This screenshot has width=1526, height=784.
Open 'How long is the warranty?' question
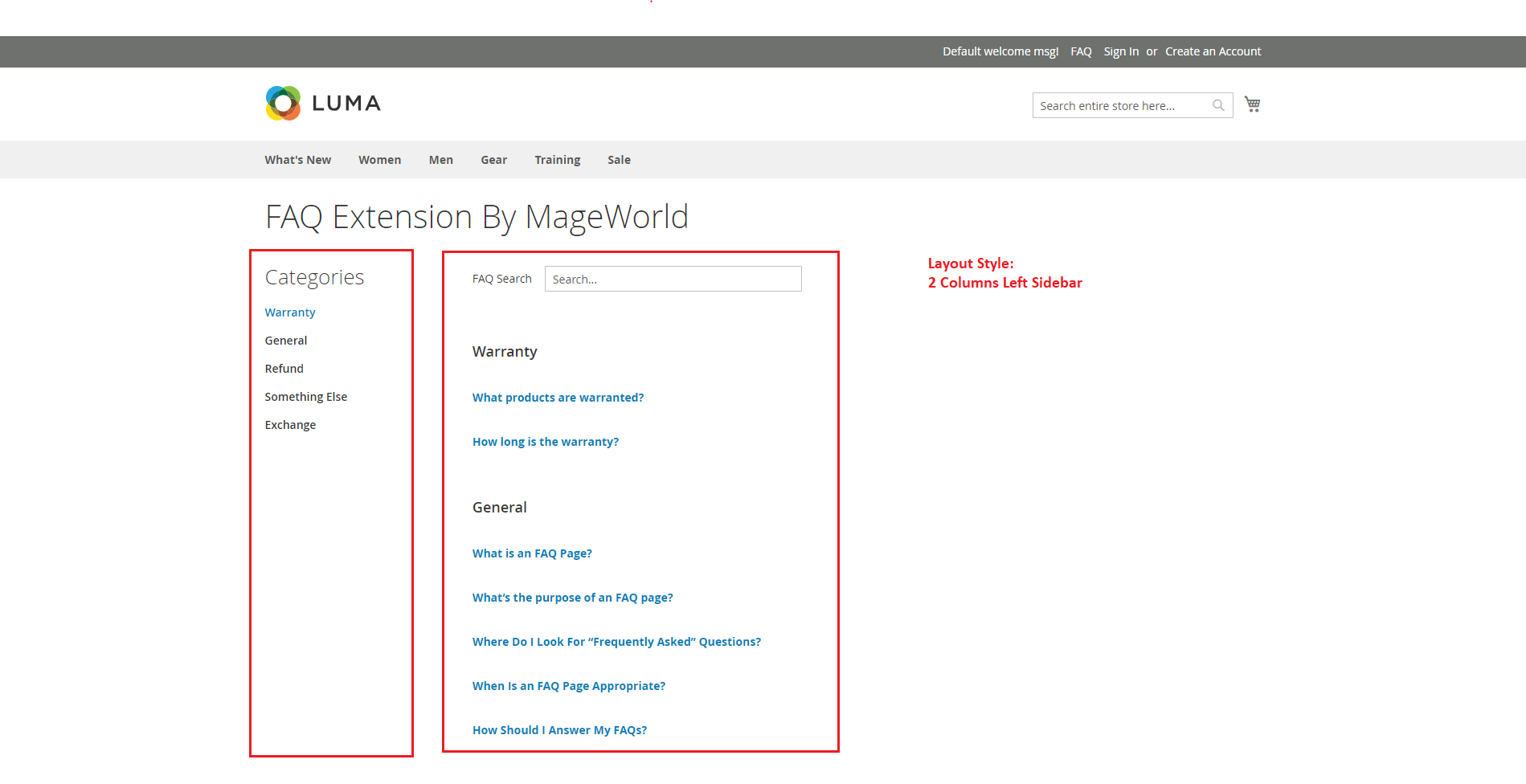pyautogui.click(x=546, y=442)
